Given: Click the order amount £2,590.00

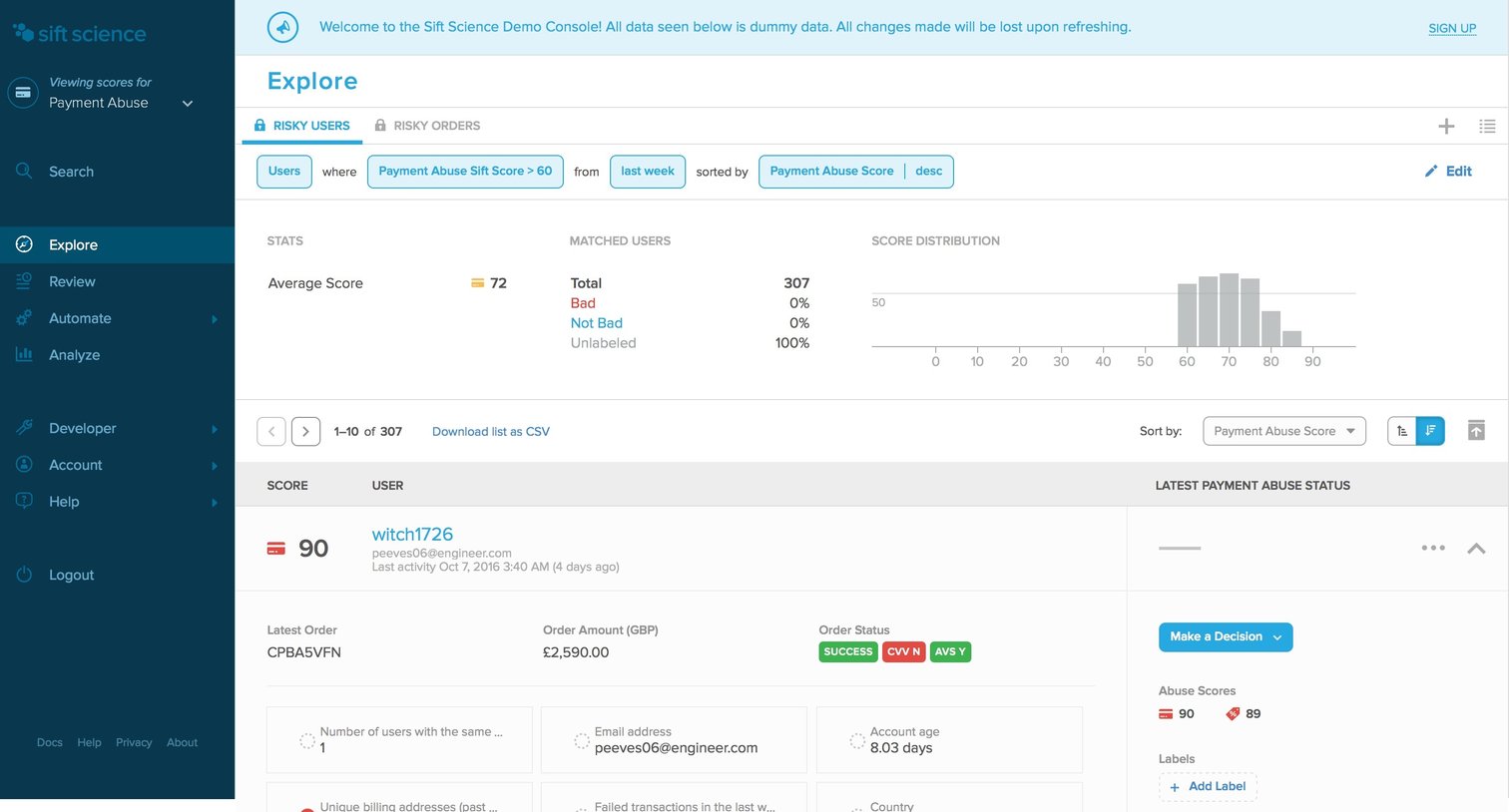Looking at the screenshot, I should pos(576,652).
